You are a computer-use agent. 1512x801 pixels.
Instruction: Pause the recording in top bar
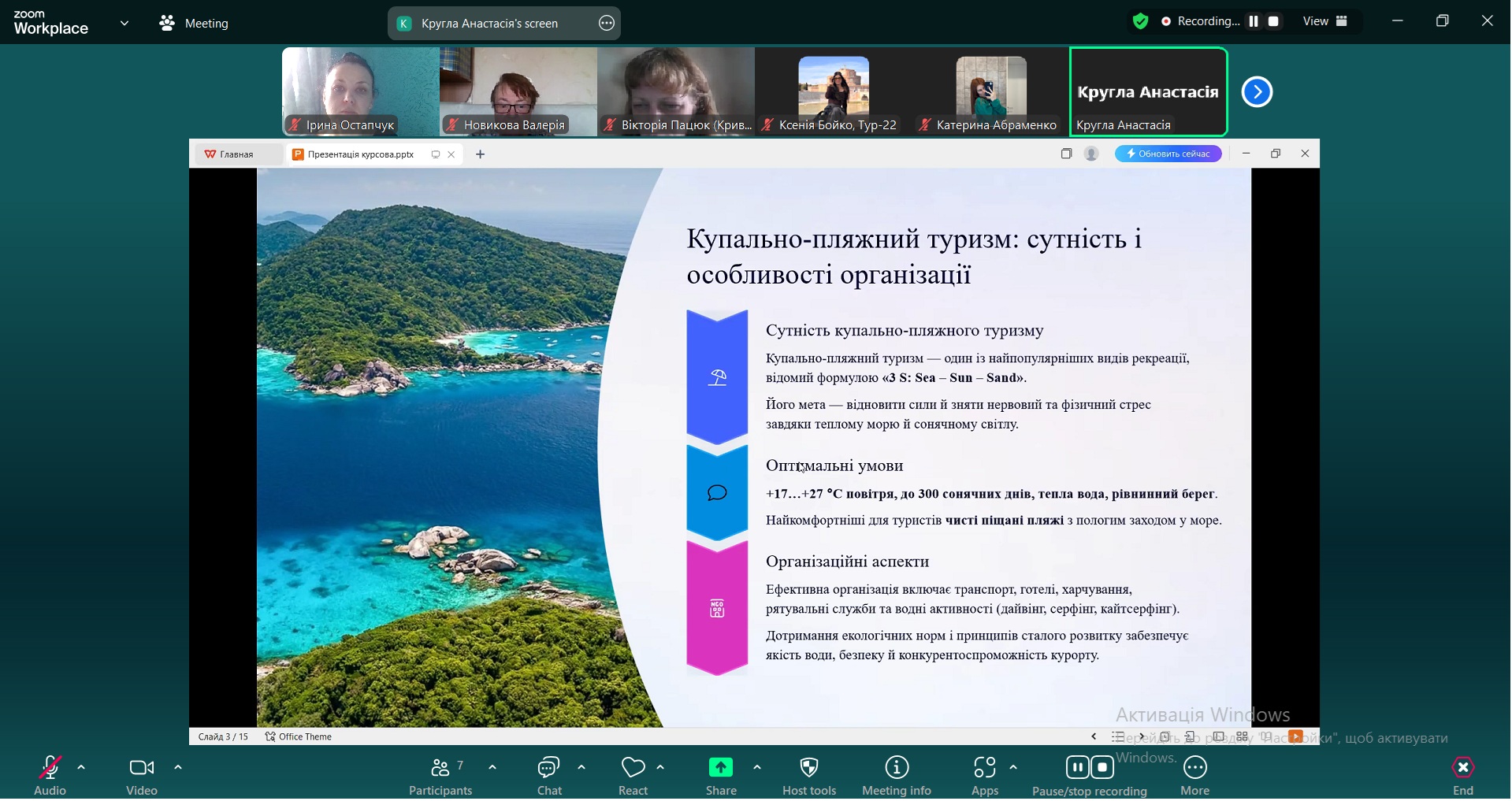[1254, 22]
